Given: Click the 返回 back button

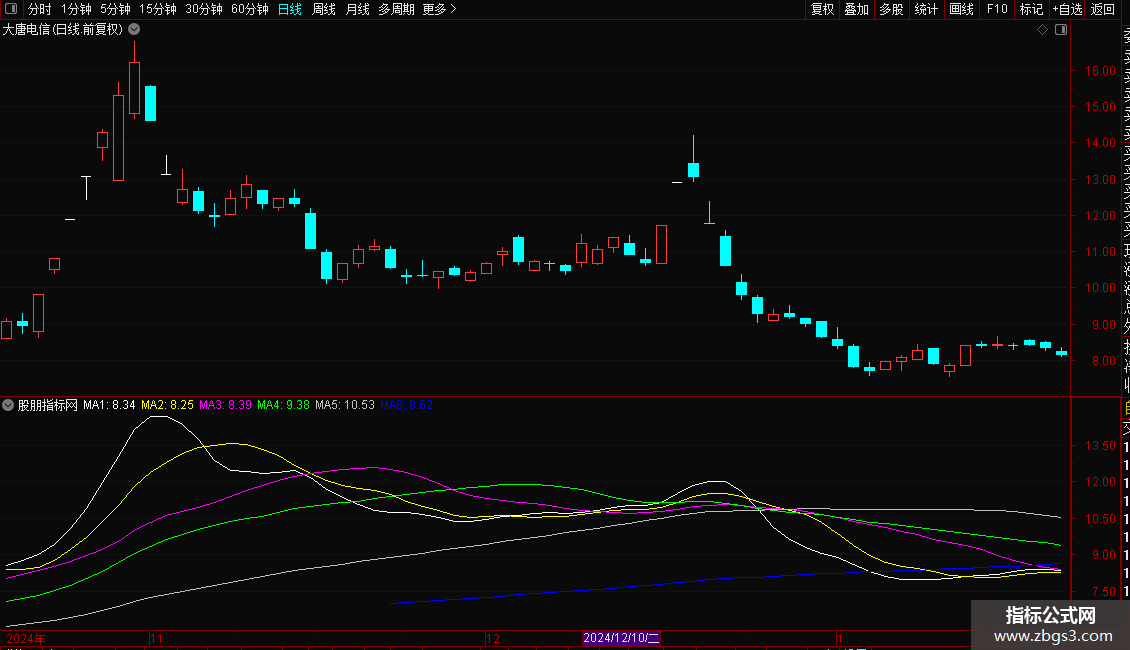Looking at the screenshot, I should coord(1103,9).
